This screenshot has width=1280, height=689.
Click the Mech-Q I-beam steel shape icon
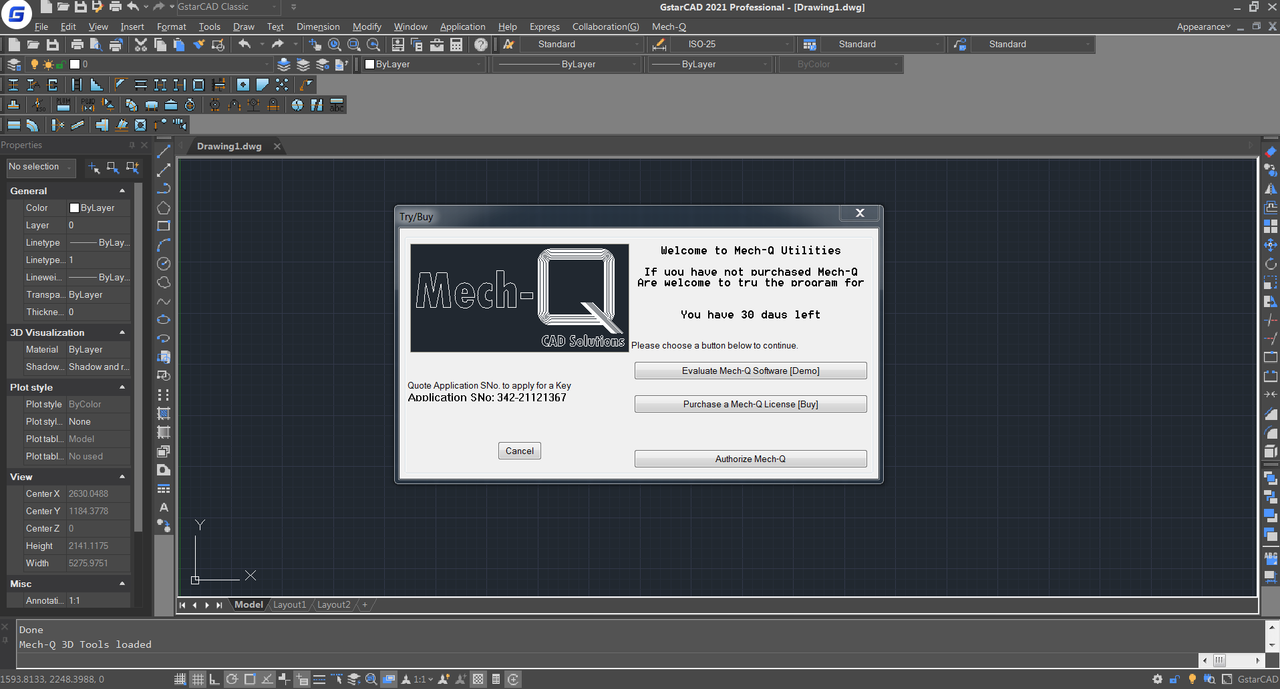coord(13,85)
